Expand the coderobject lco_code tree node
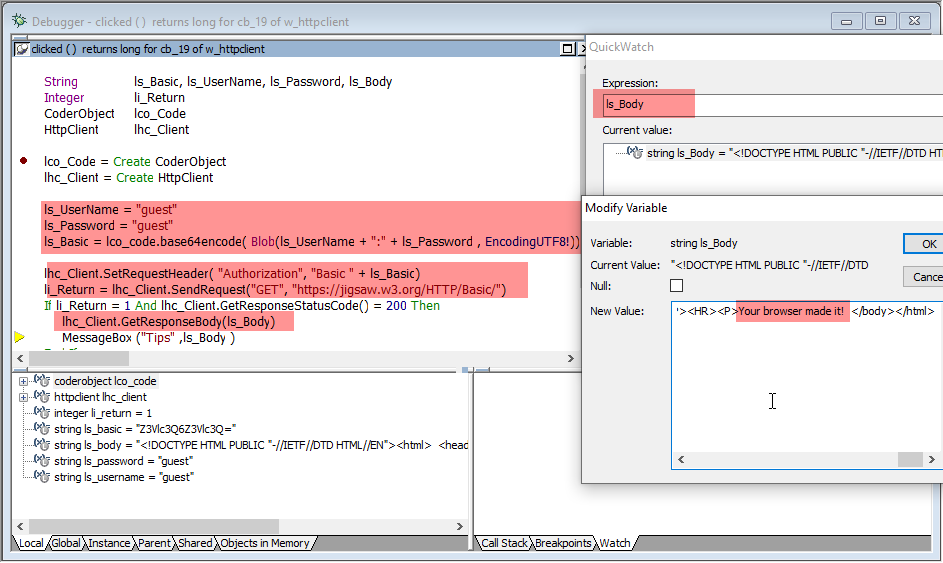943x563 pixels. click(23, 381)
